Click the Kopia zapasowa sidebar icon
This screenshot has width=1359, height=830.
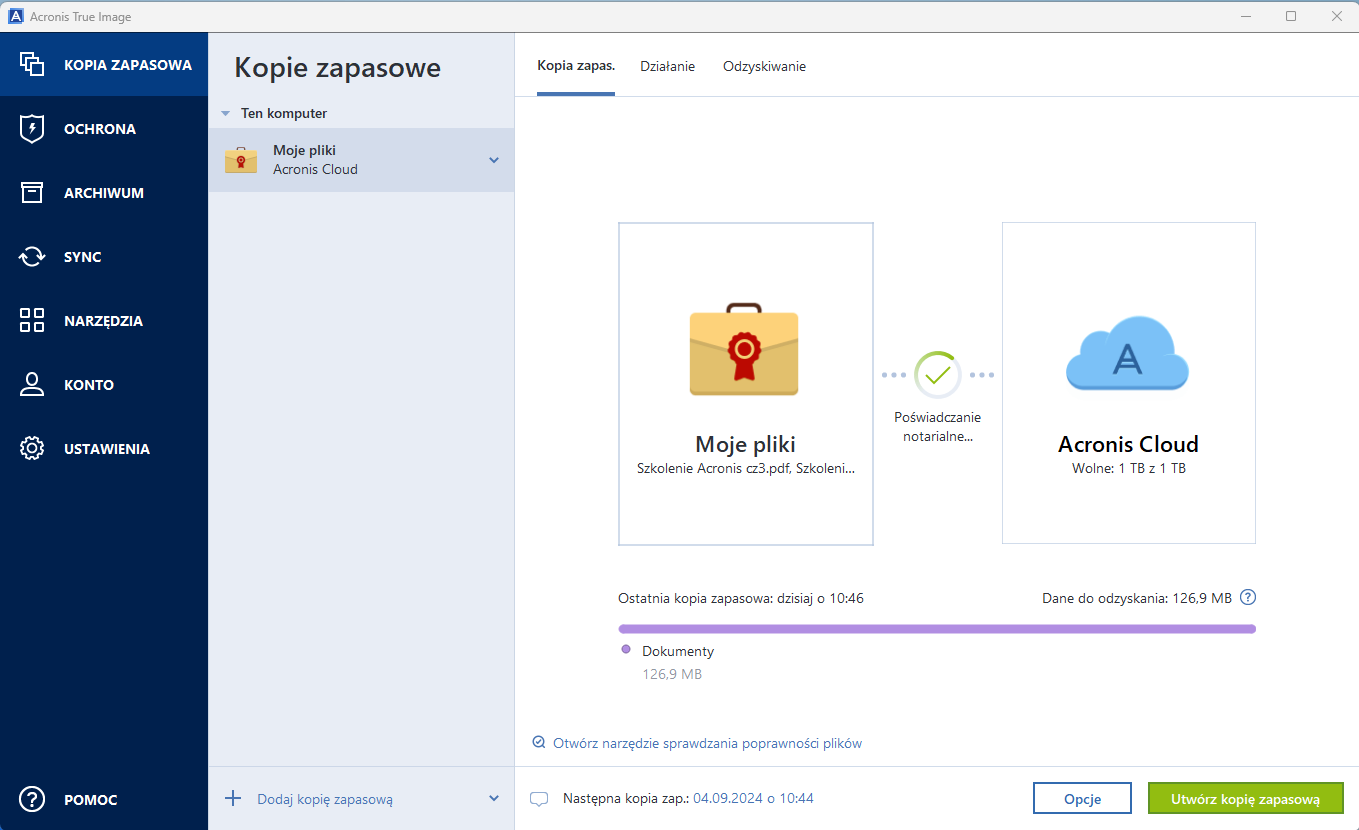(x=32, y=64)
